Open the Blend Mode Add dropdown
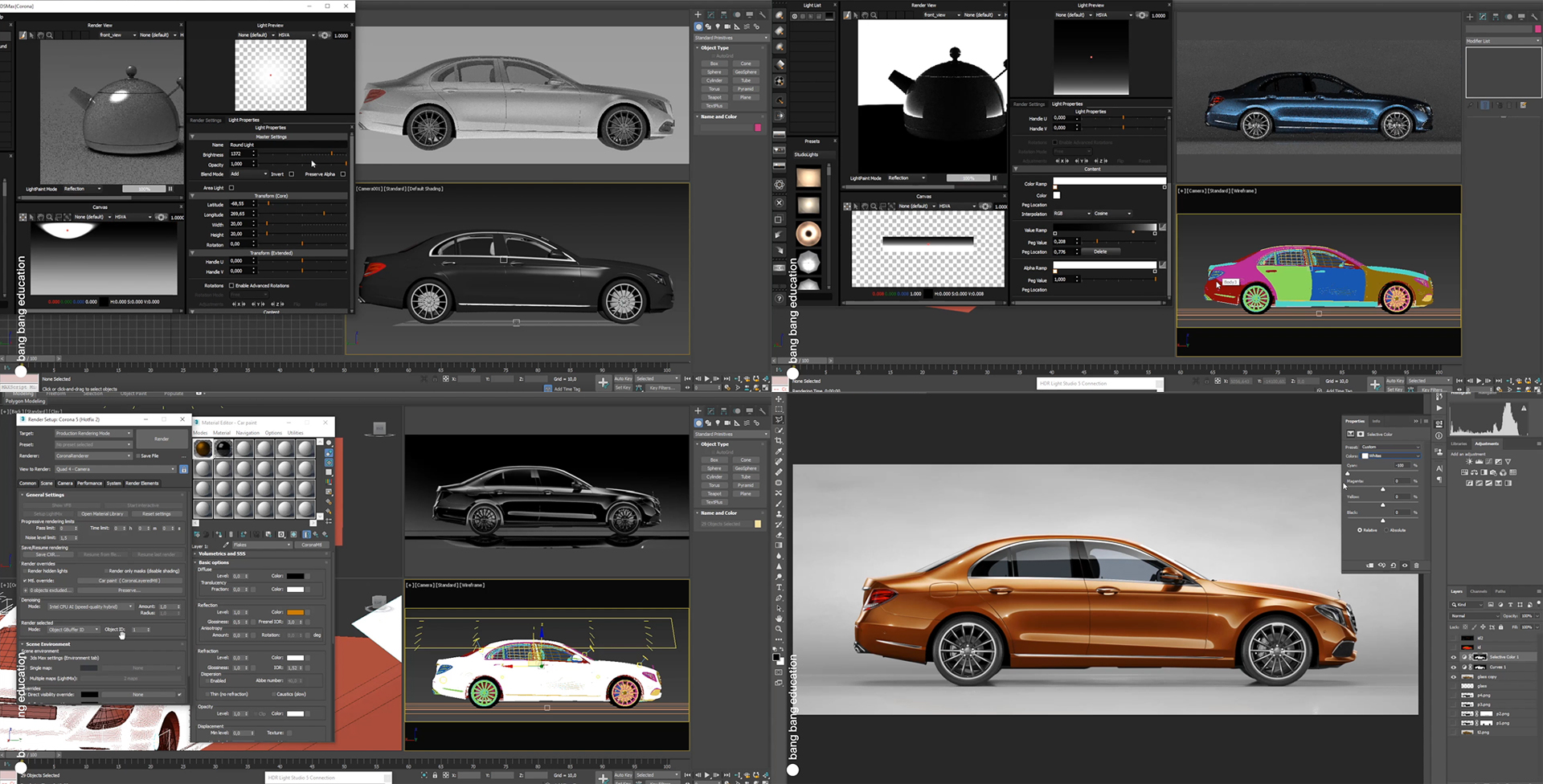Screen dimensions: 1543x784 pos(249,174)
